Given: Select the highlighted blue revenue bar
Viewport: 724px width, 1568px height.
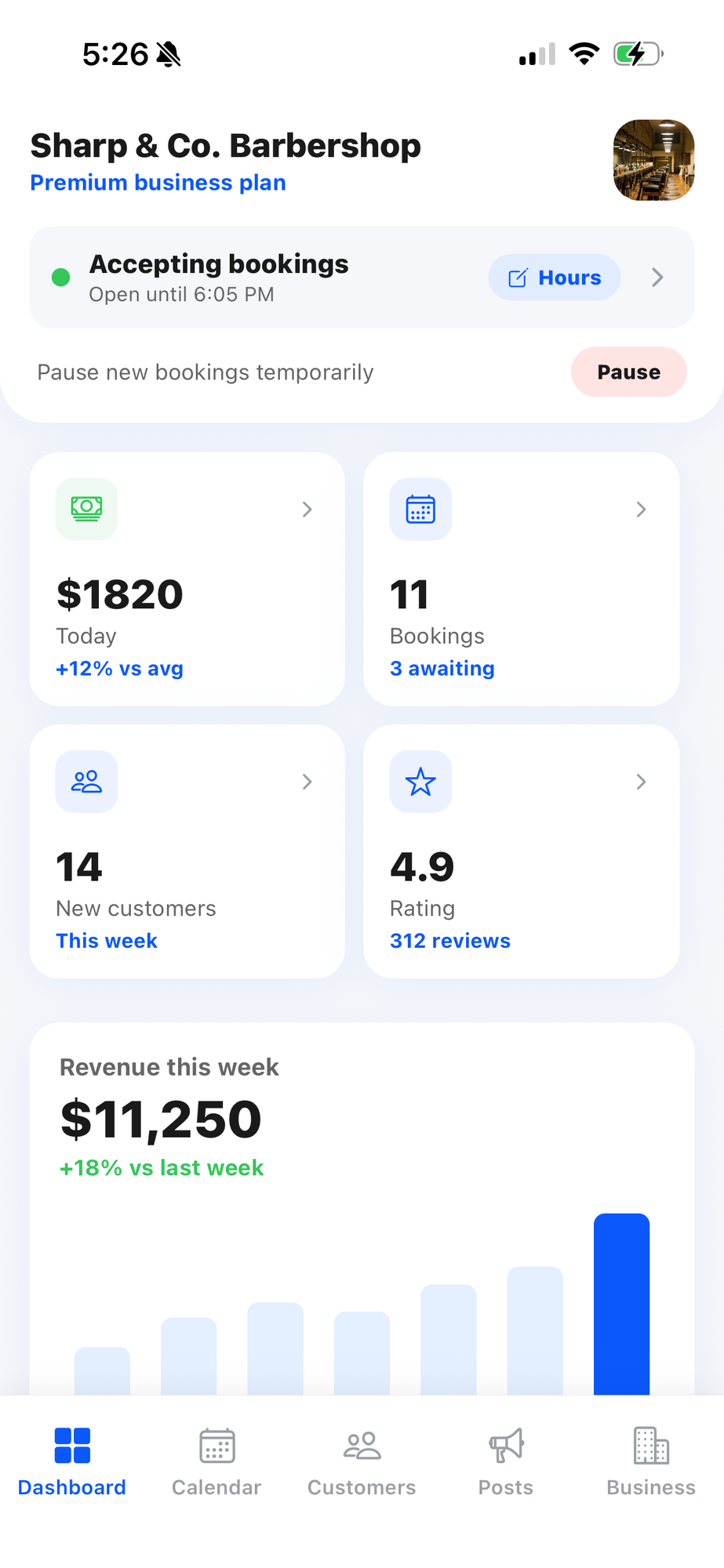Looking at the screenshot, I should 621,1304.
